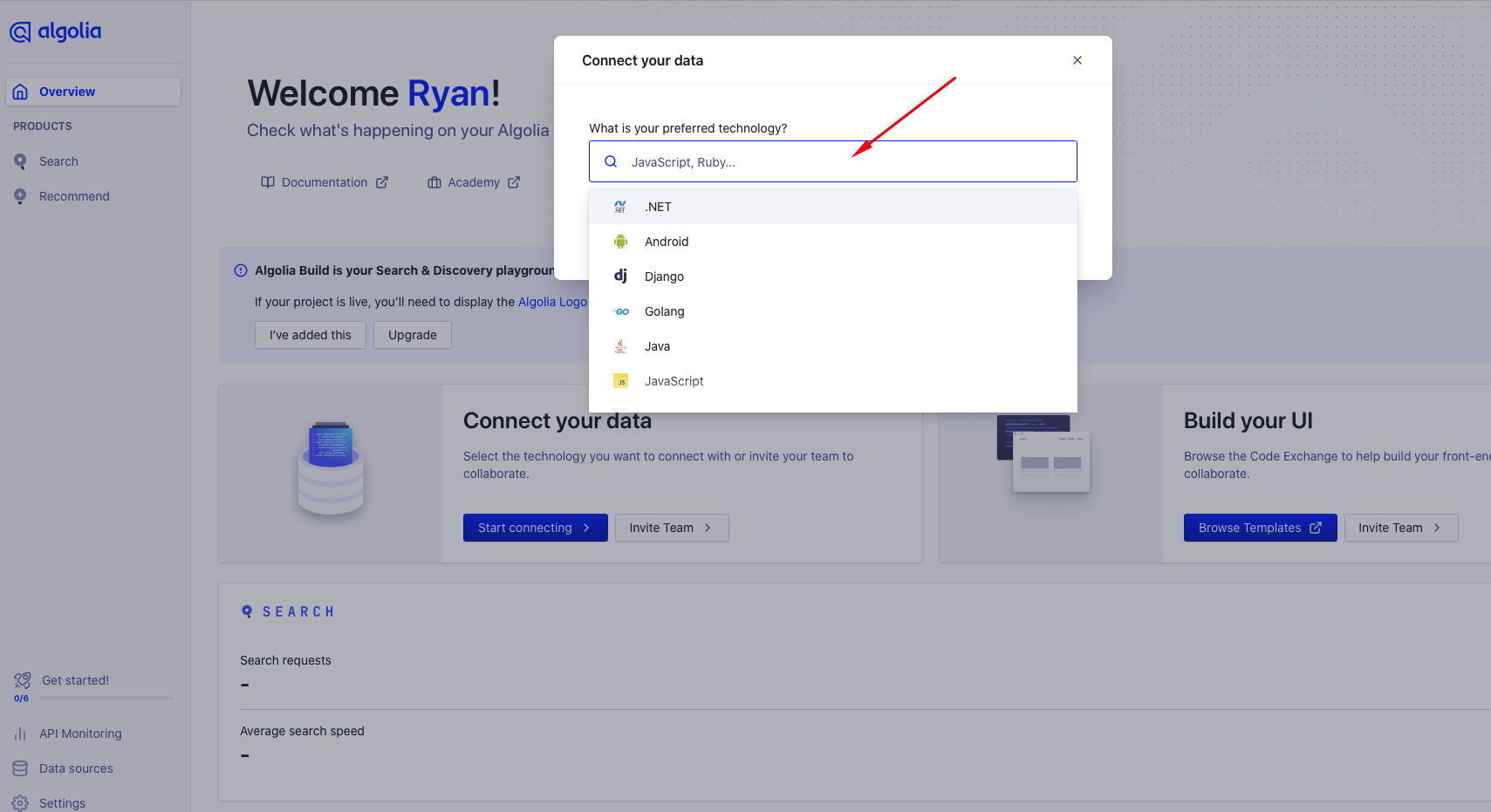1491x812 pixels.
Task: Click the Start connecting button
Action: click(536, 528)
